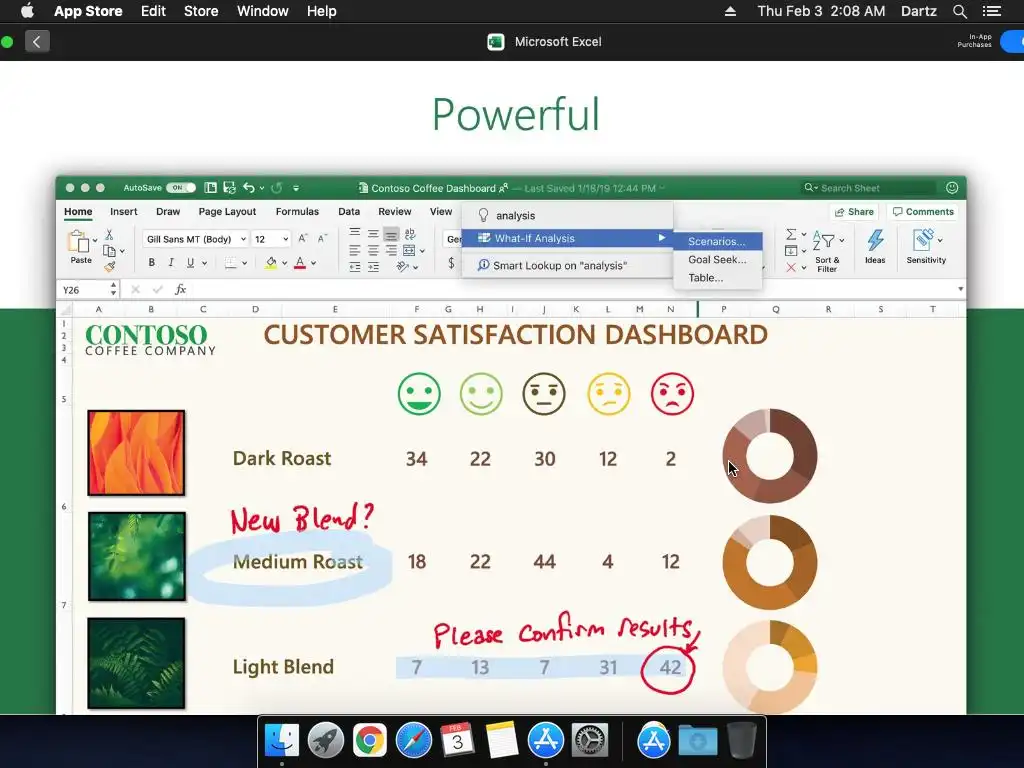Screen dimensions: 1024x768
Task: Open the Formulas ribbon tab
Action: point(297,212)
